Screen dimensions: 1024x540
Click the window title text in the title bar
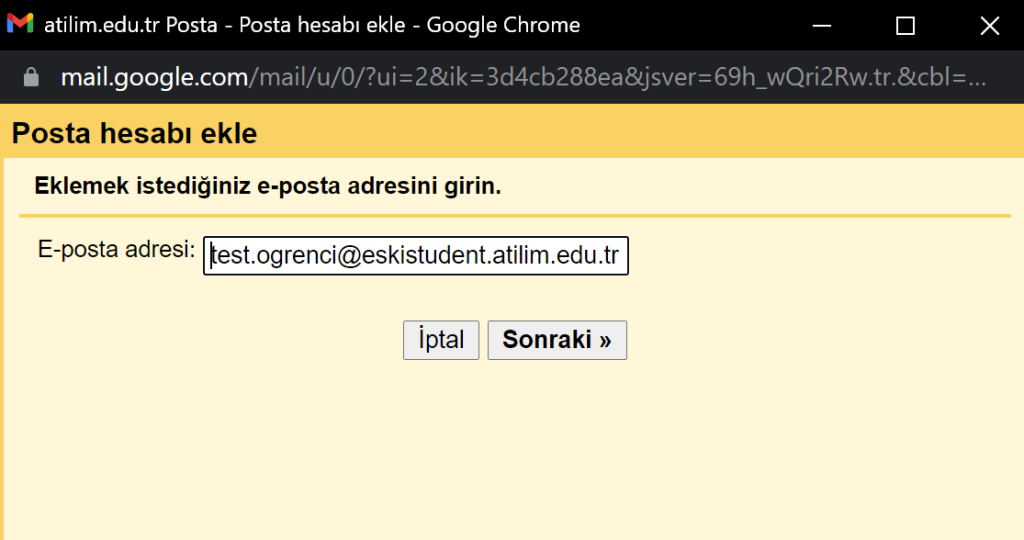(312, 25)
